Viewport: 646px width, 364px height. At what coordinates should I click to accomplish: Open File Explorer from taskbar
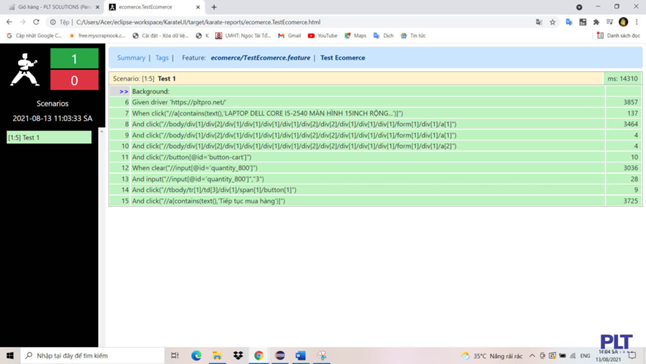click(x=217, y=355)
